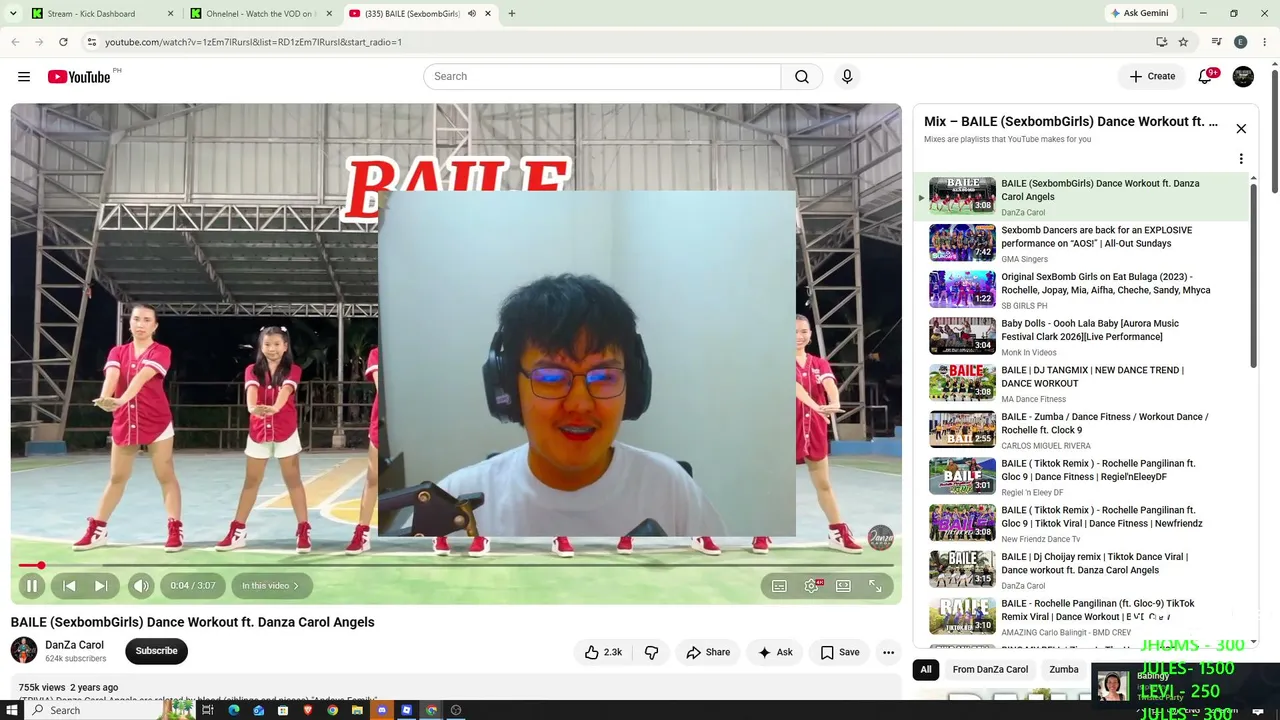Mute the YouTube tab audio icon

pos(472,14)
